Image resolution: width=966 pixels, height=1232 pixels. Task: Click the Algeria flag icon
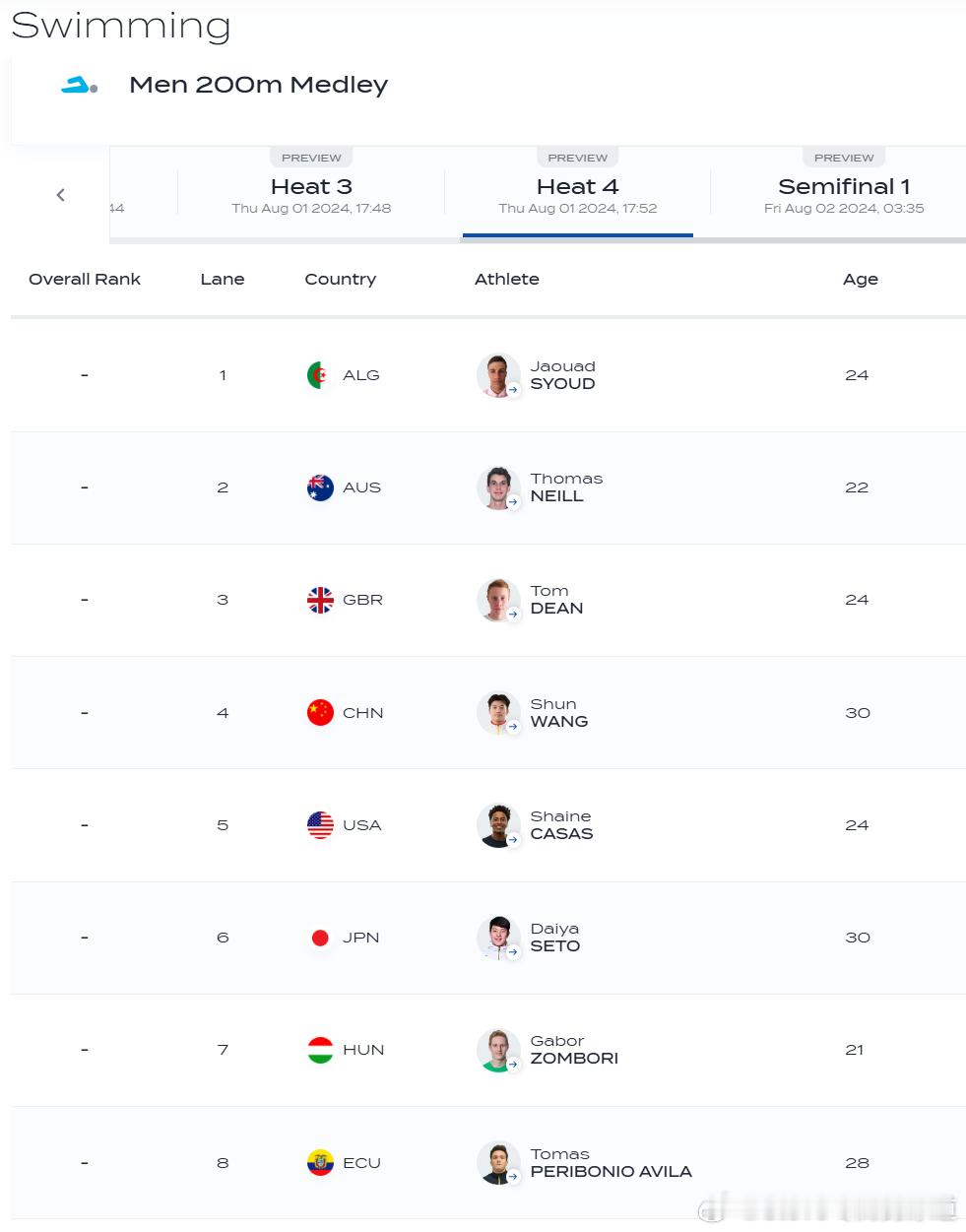[320, 375]
